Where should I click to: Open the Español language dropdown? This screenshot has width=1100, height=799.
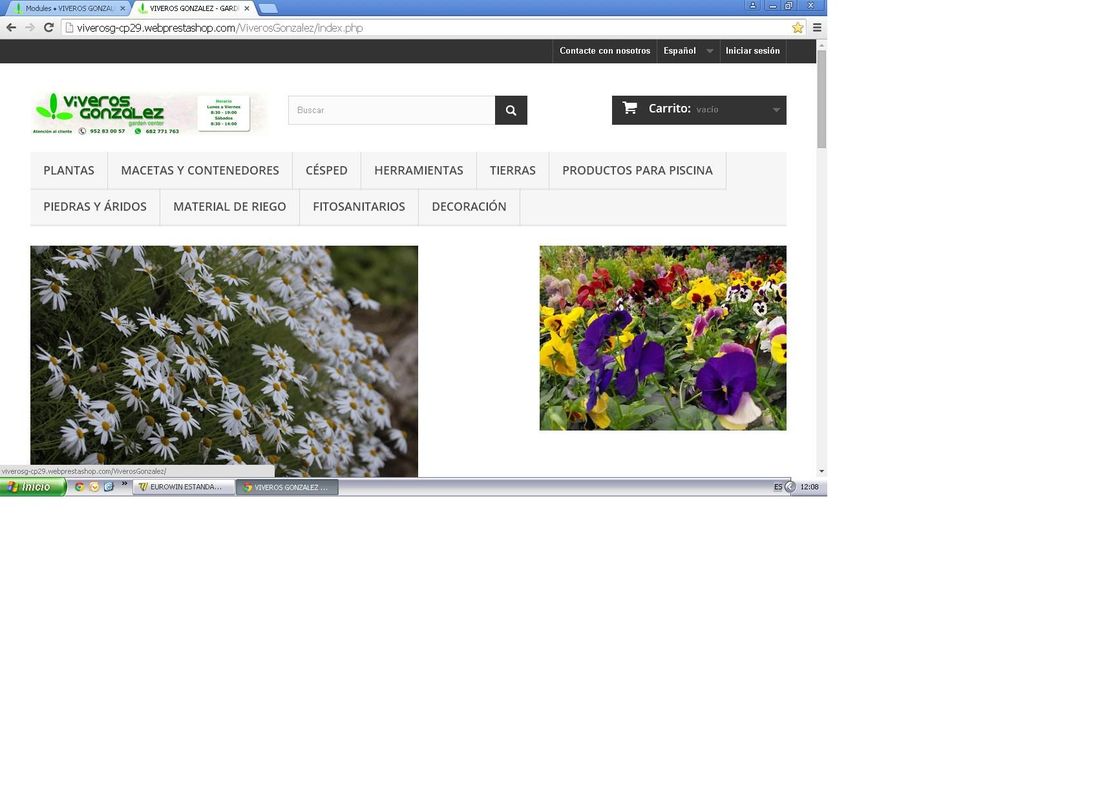(688, 51)
